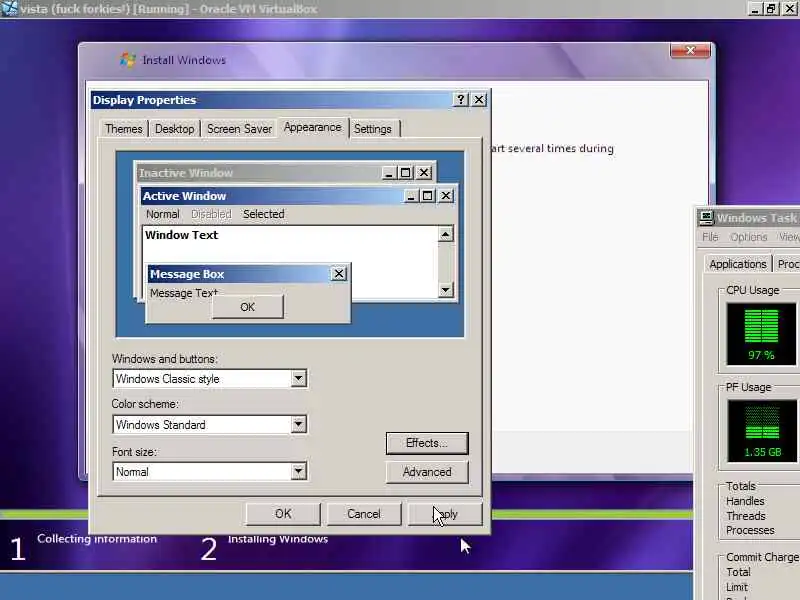Click the Message Box title in preview
800x600 pixels.
[x=187, y=274]
